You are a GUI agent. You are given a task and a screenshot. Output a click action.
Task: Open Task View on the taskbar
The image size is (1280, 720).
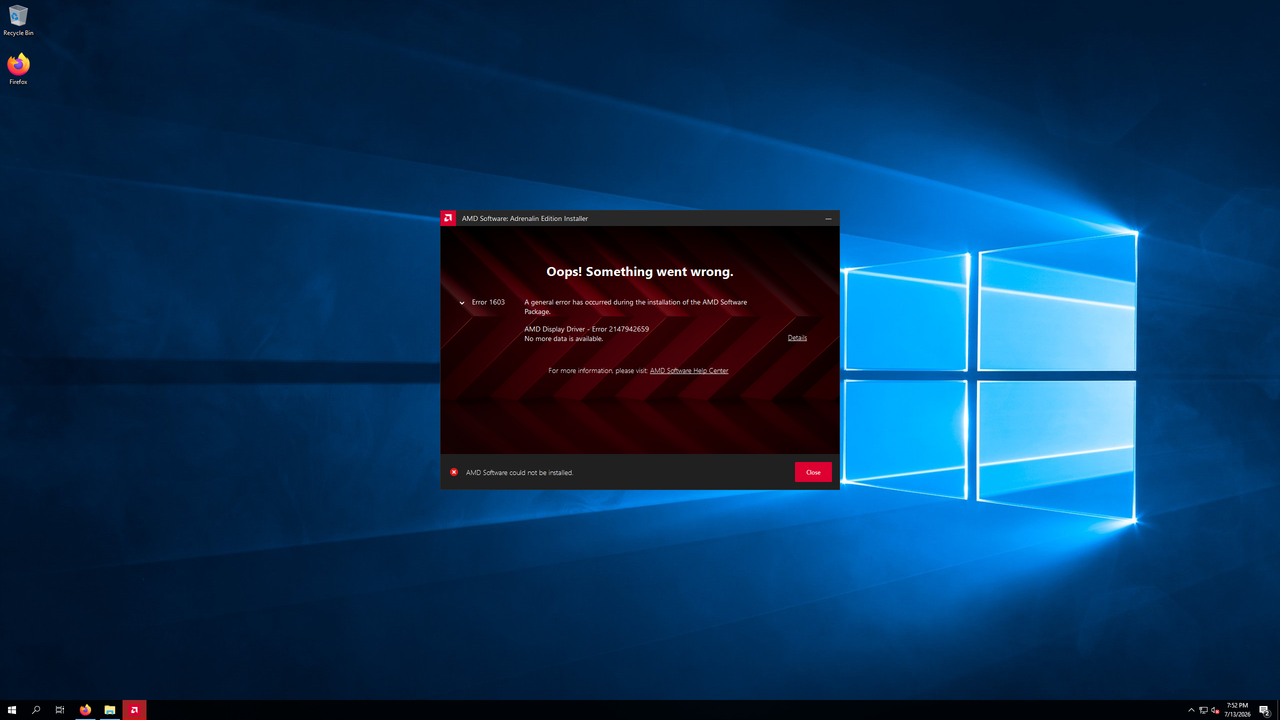click(60, 710)
